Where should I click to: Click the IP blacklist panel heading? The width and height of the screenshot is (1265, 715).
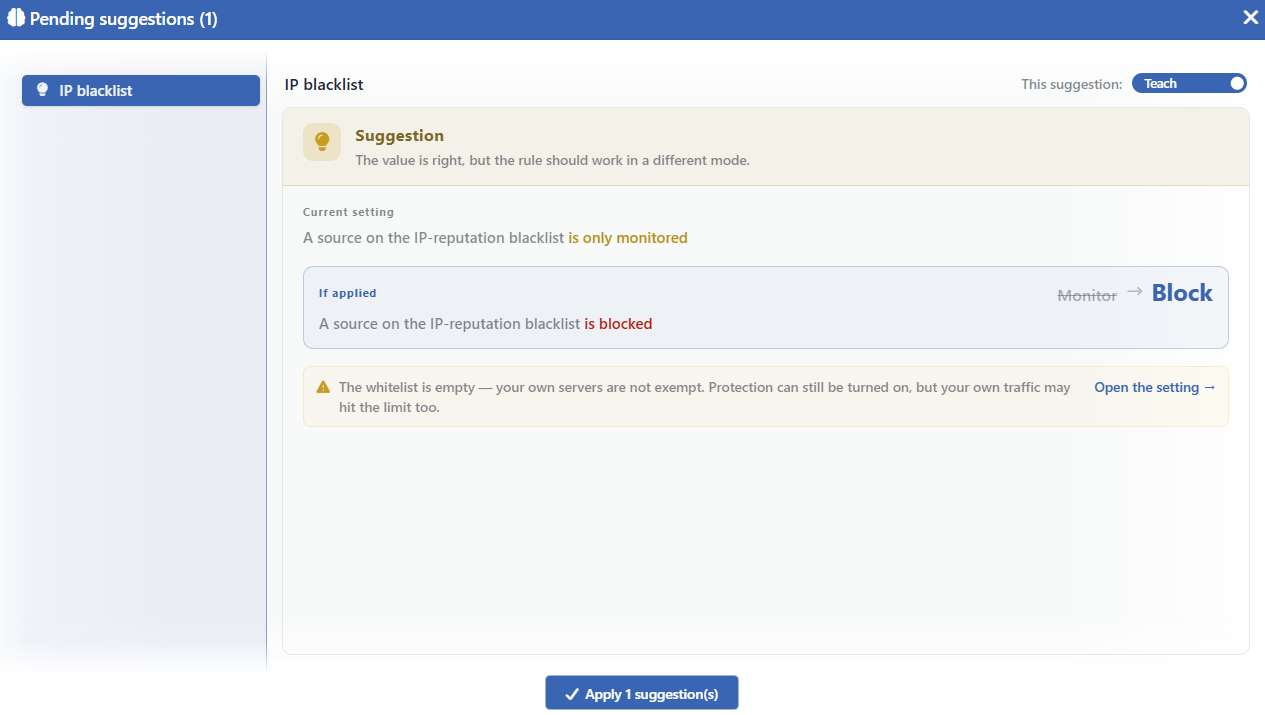[324, 85]
